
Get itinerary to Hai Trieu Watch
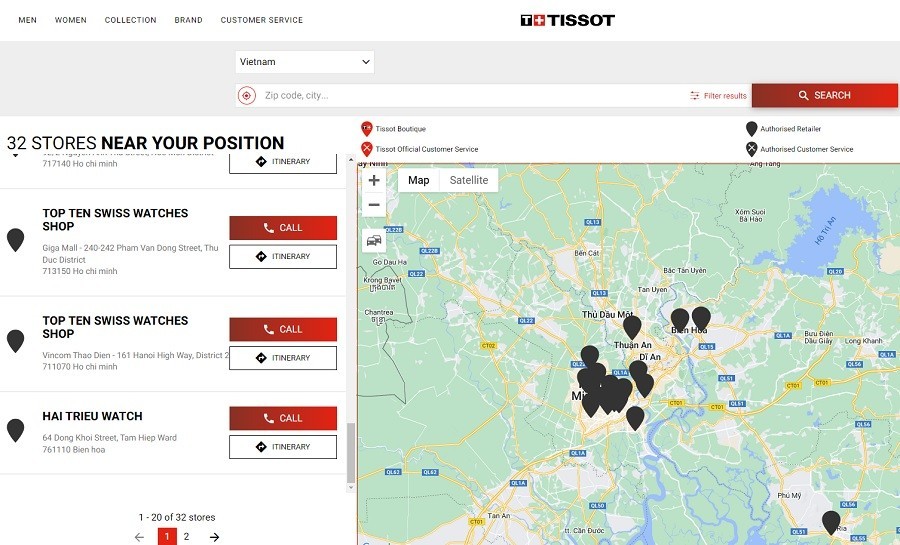pos(283,447)
